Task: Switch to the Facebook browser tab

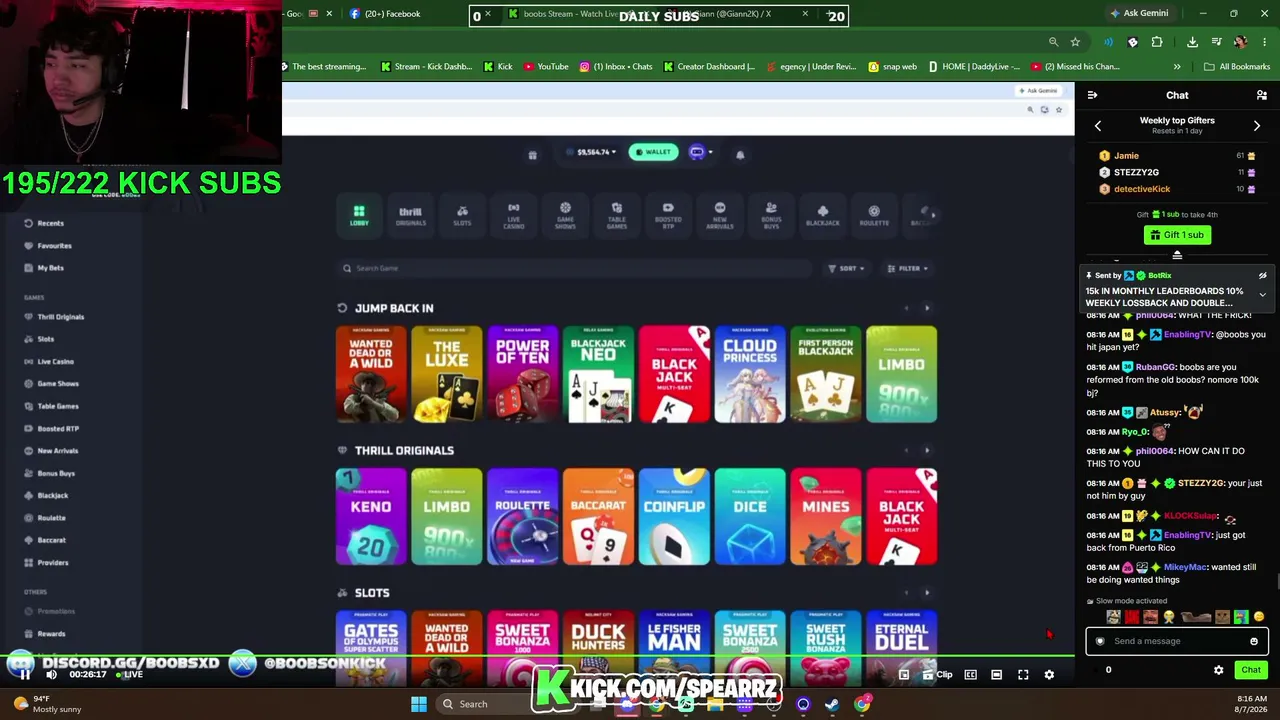Action: click(x=385, y=14)
